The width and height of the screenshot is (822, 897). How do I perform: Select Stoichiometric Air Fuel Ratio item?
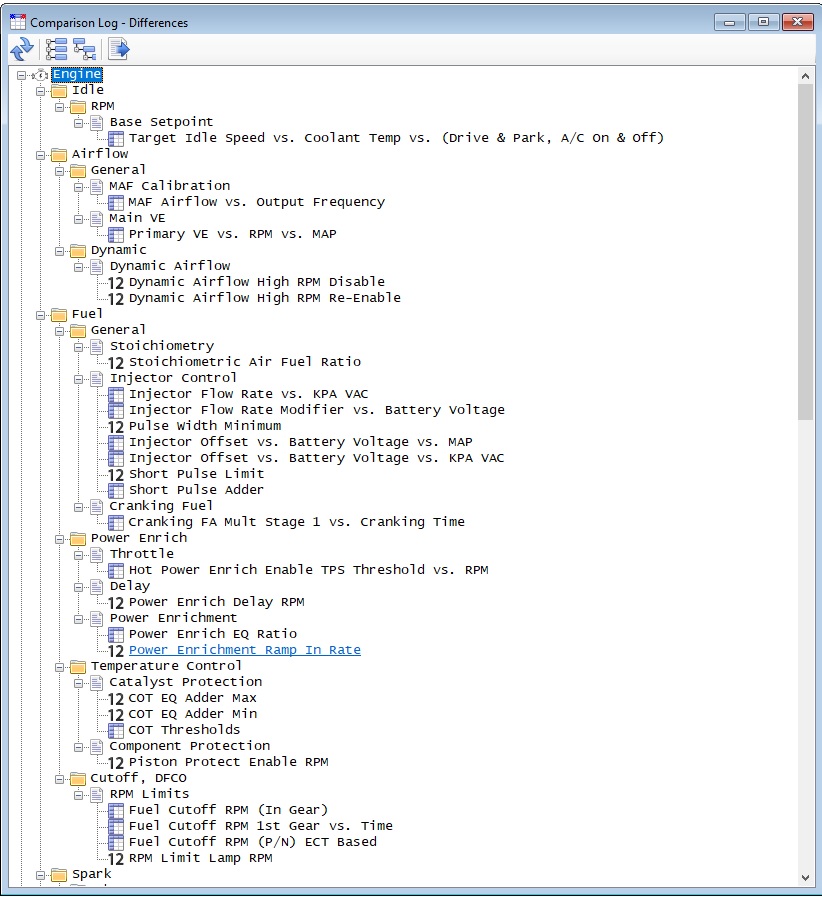(245, 362)
